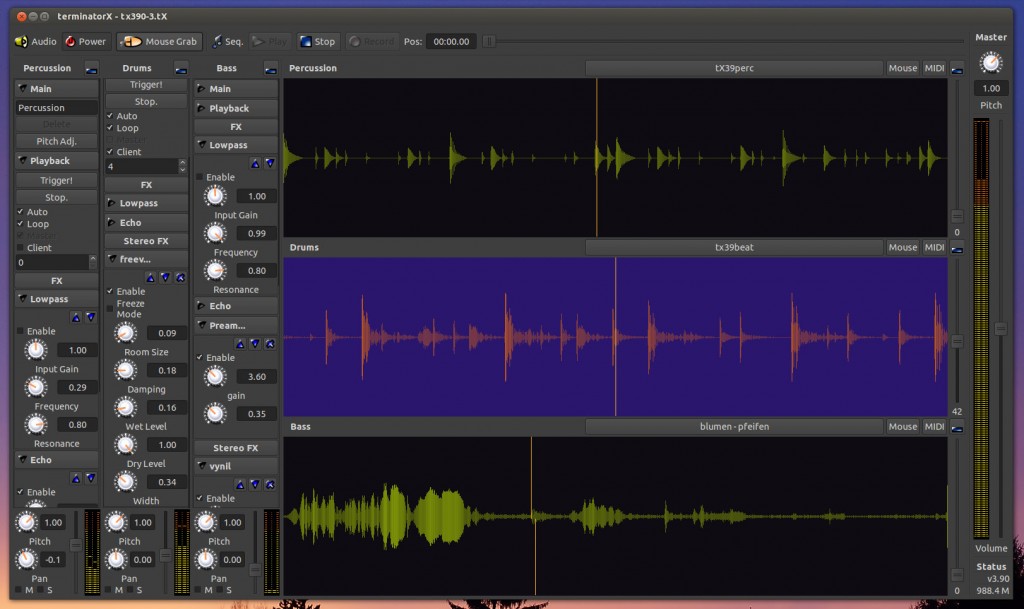This screenshot has height=609, width=1024.
Task: Open the Bass MIDI mapping menu
Action: pos(934,426)
